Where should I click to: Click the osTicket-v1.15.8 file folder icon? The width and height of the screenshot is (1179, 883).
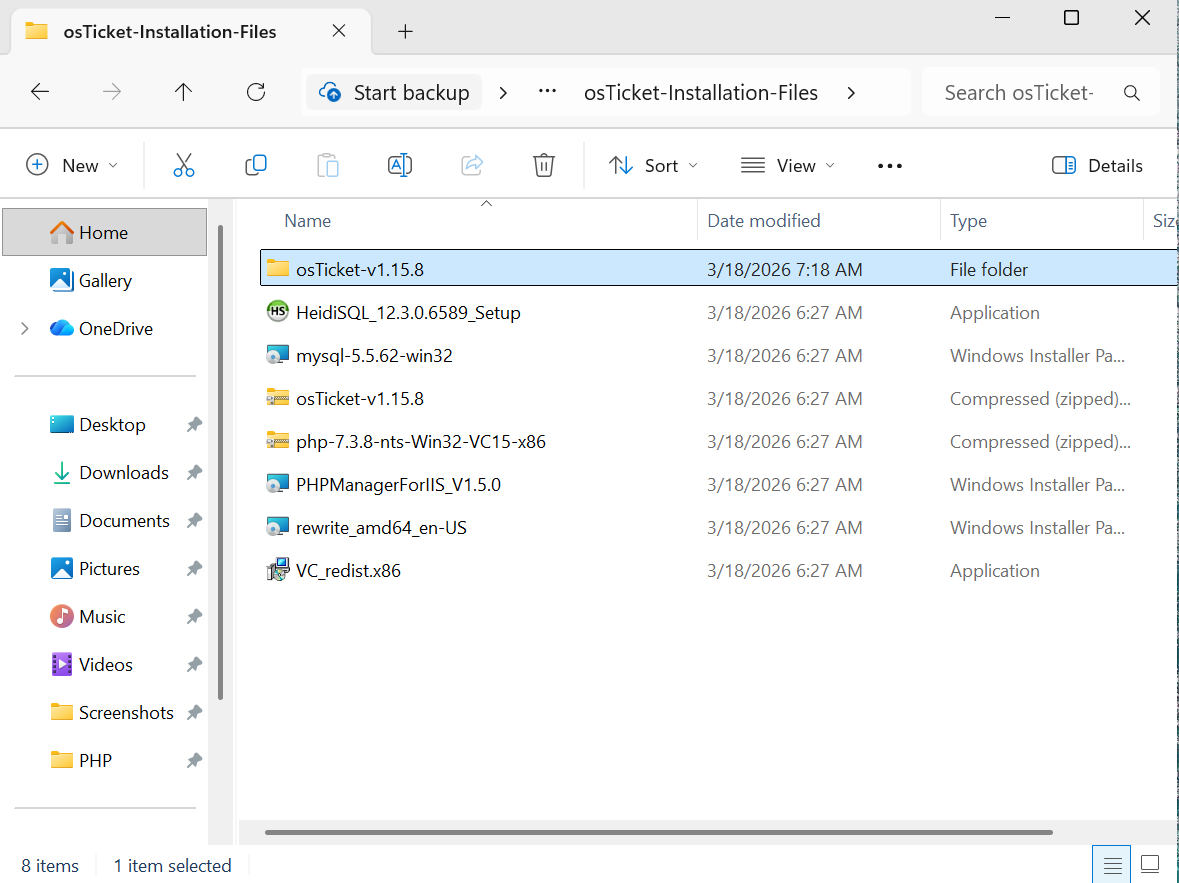pos(277,269)
